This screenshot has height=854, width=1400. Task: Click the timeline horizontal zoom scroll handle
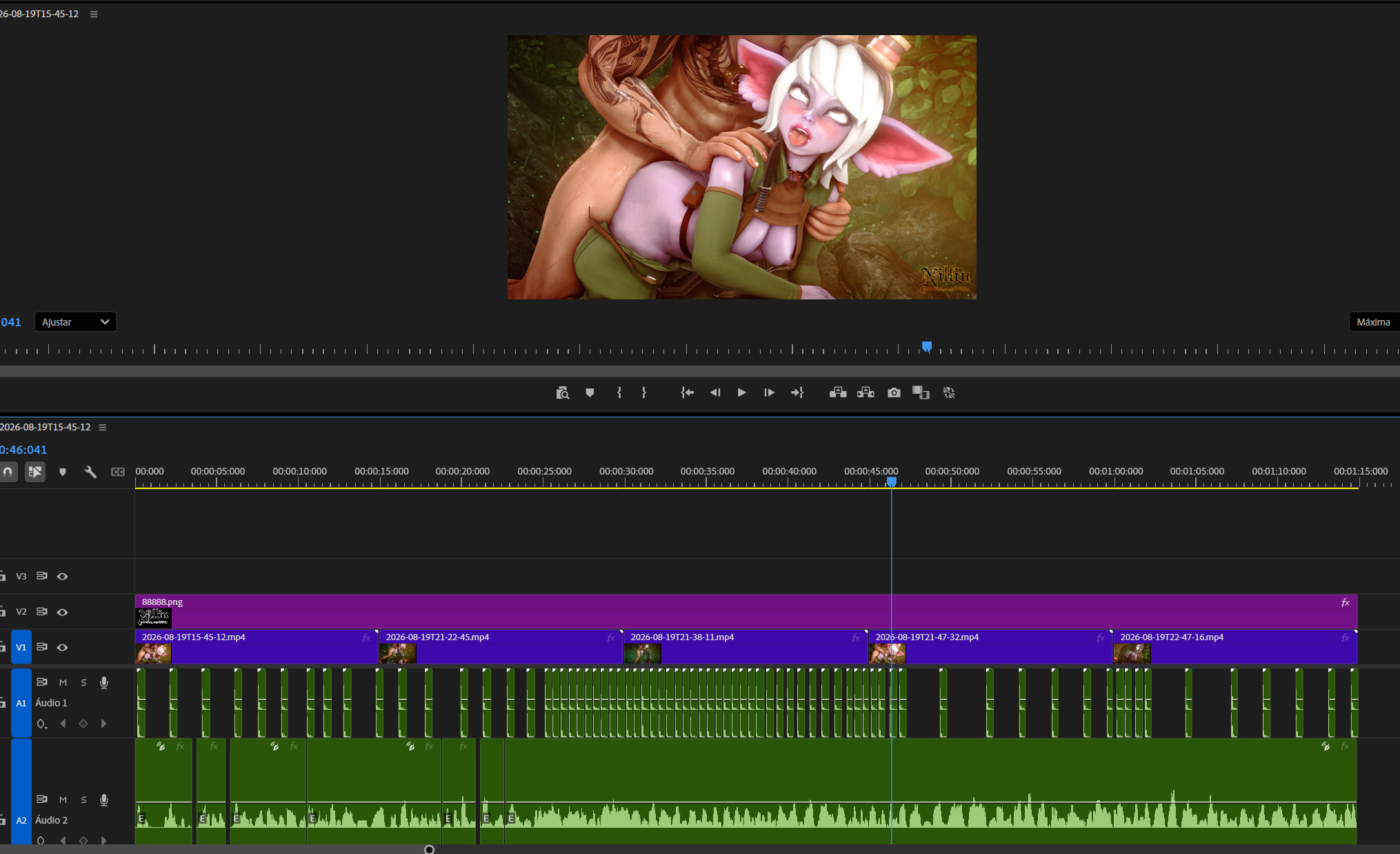[x=429, y=849]
